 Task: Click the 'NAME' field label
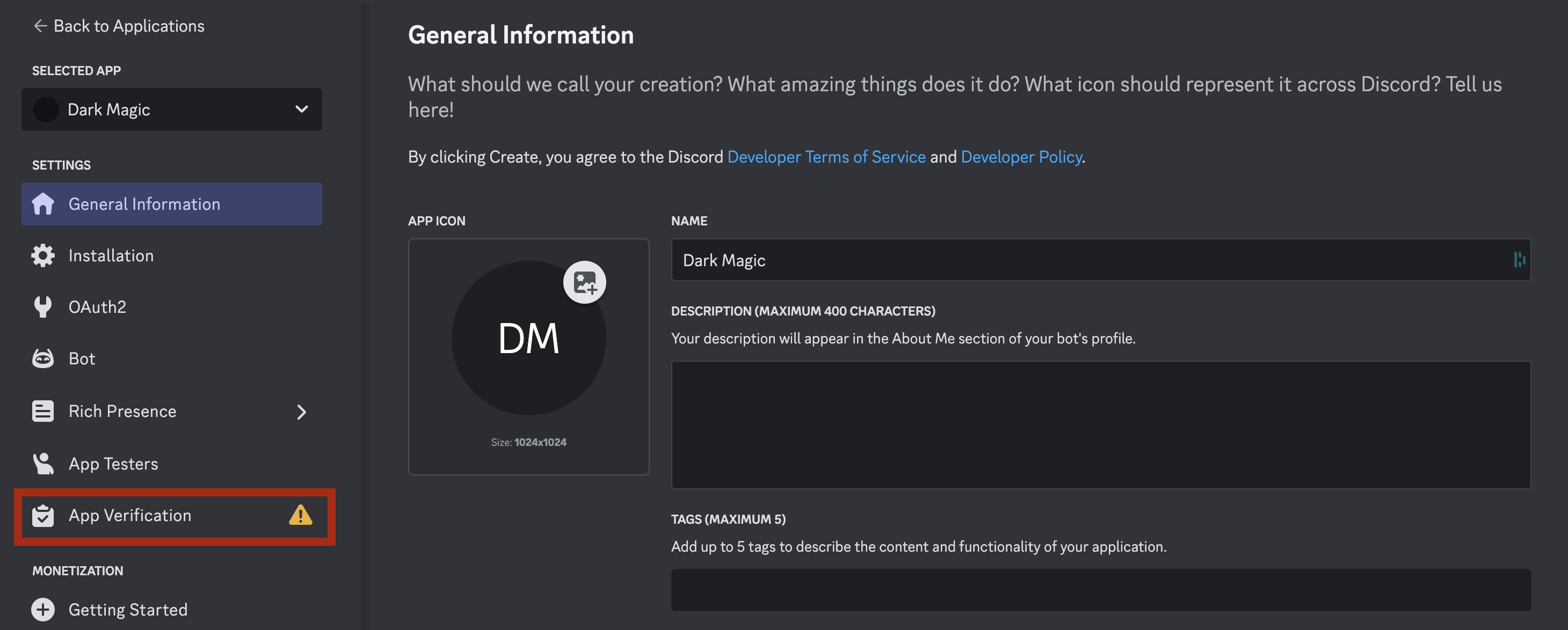click(x=689, y=221)
